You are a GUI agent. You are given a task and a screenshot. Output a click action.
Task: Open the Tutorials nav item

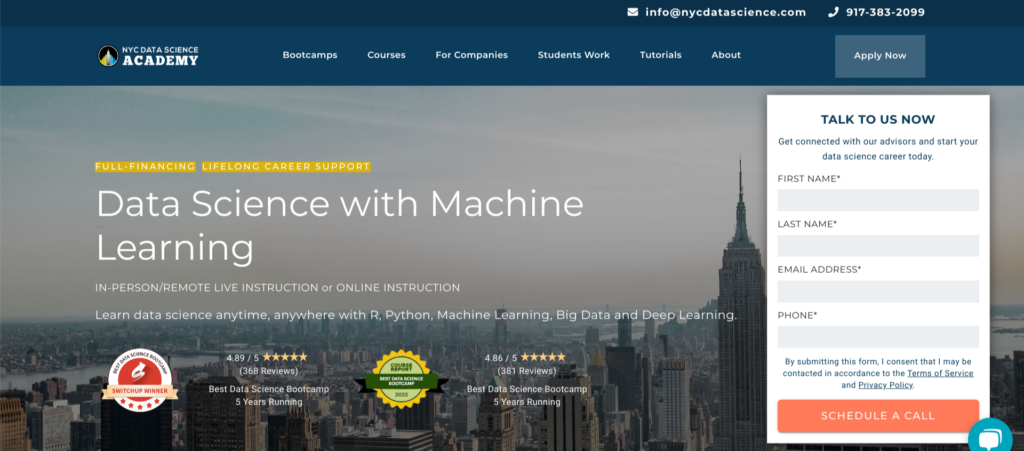(661, 55)
